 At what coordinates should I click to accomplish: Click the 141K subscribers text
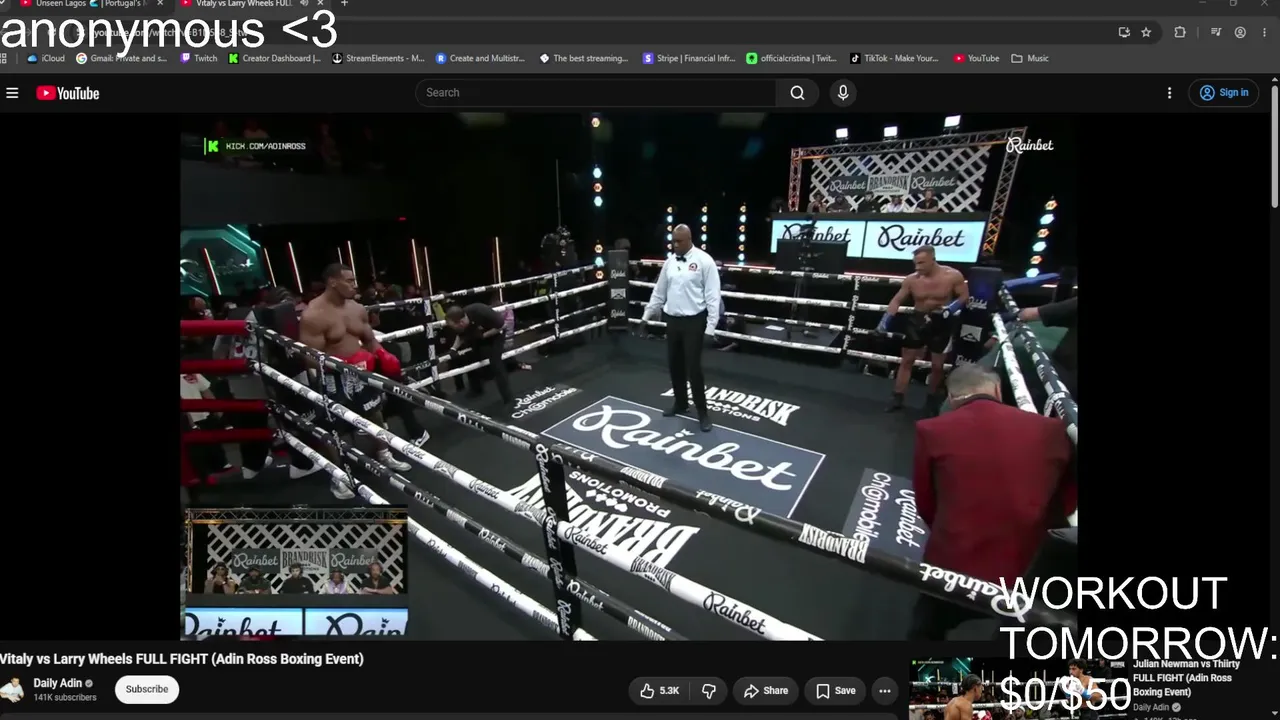[65, 697]
